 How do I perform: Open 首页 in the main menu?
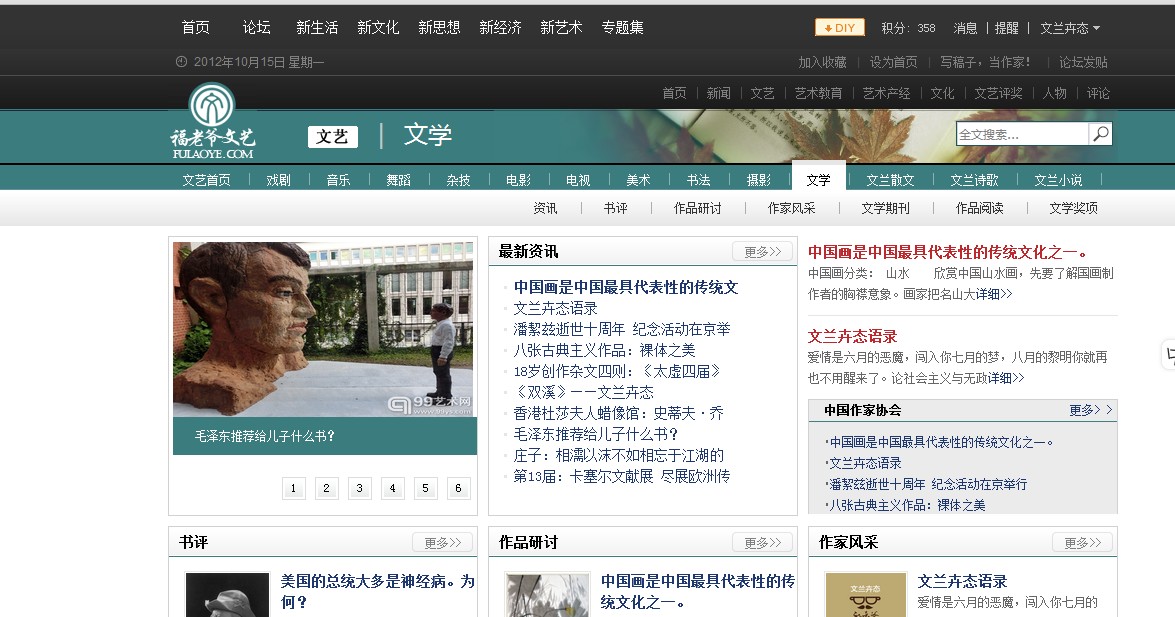[x=196, y=28]
